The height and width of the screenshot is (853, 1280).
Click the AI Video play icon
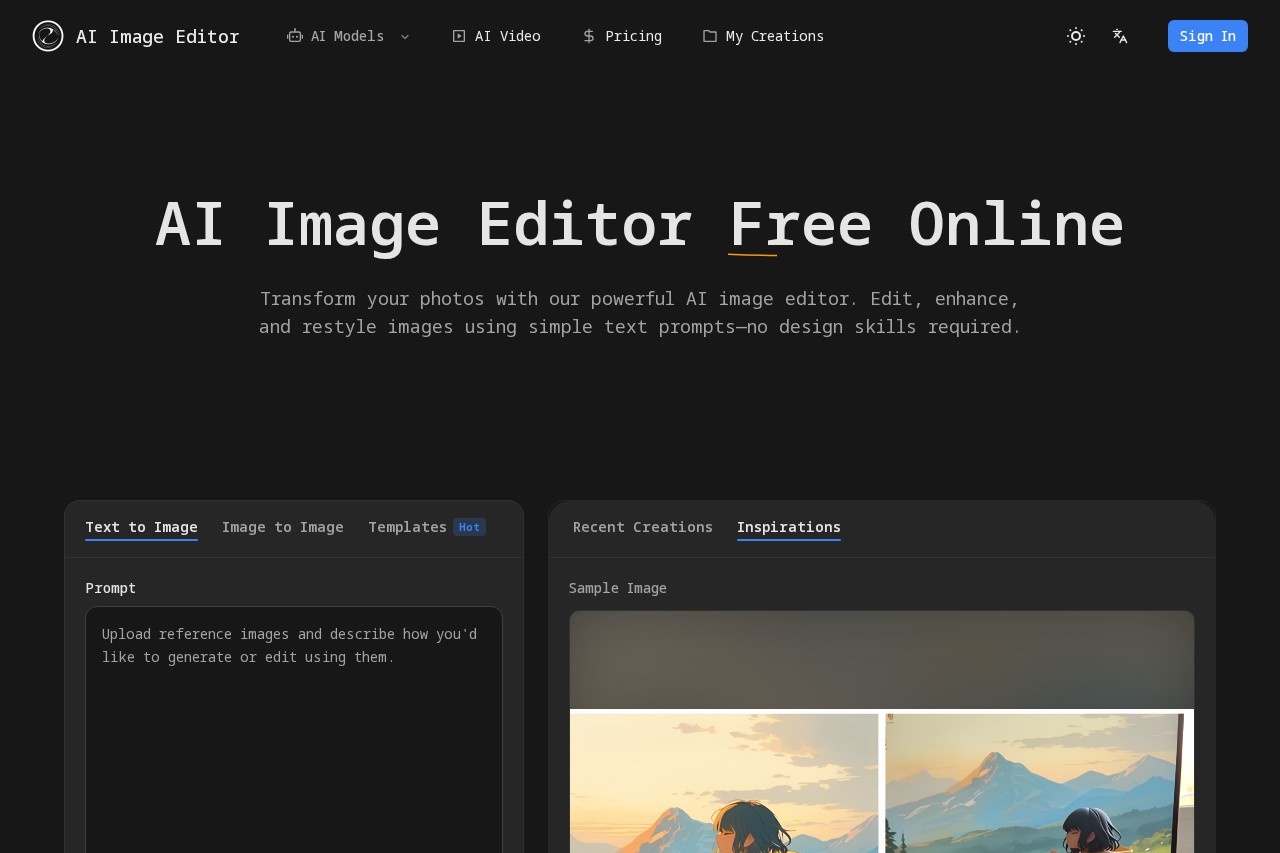point(458,36)
